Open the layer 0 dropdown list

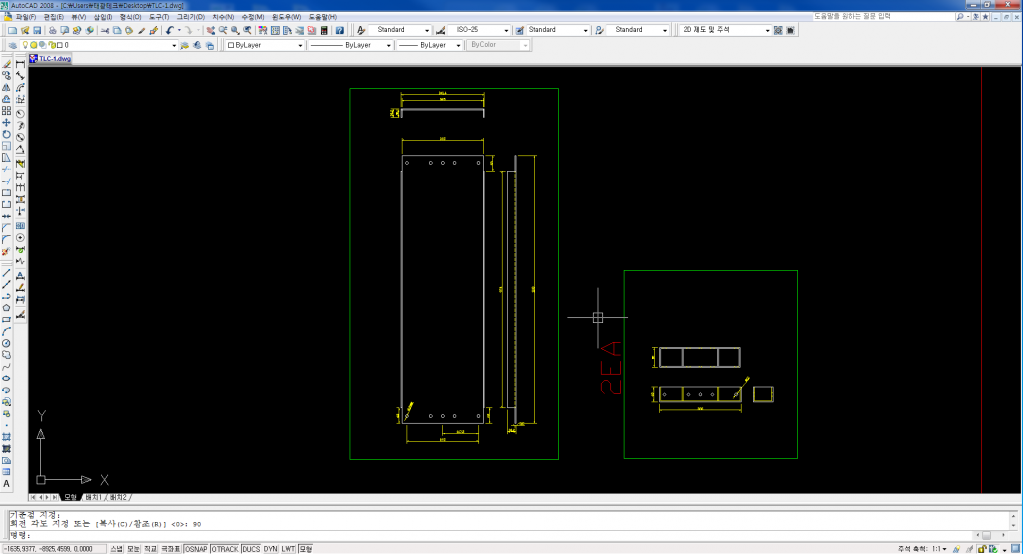pyautogui.click(x=174, y=46)
